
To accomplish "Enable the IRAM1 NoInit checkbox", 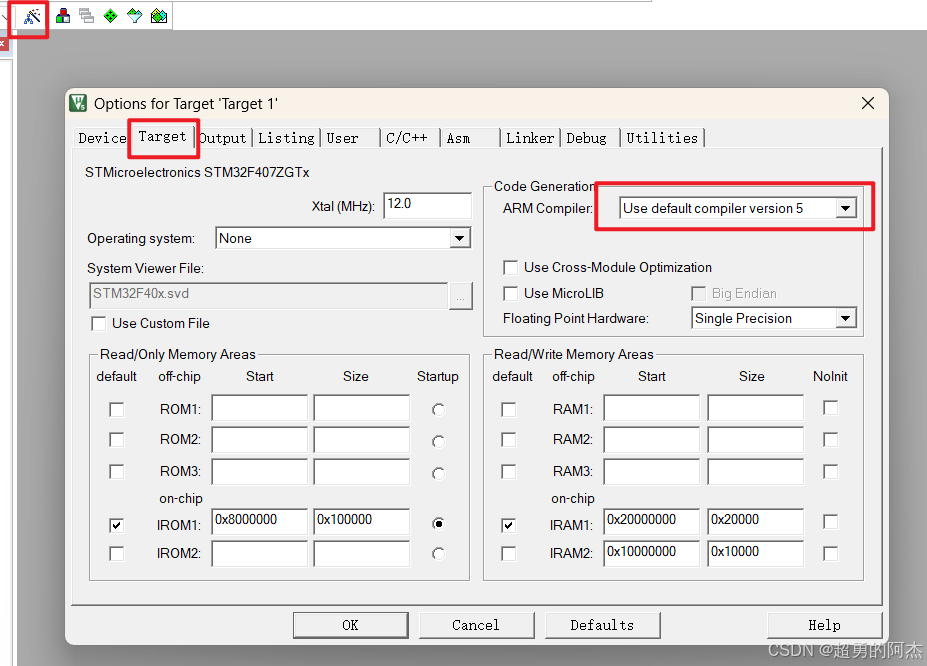I will pos(831,522).
